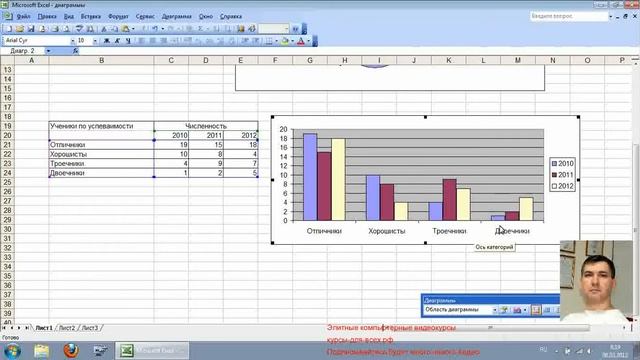Open print preview from the standard toolbar
Screen dimensions: 640x360
click(66, 29)
